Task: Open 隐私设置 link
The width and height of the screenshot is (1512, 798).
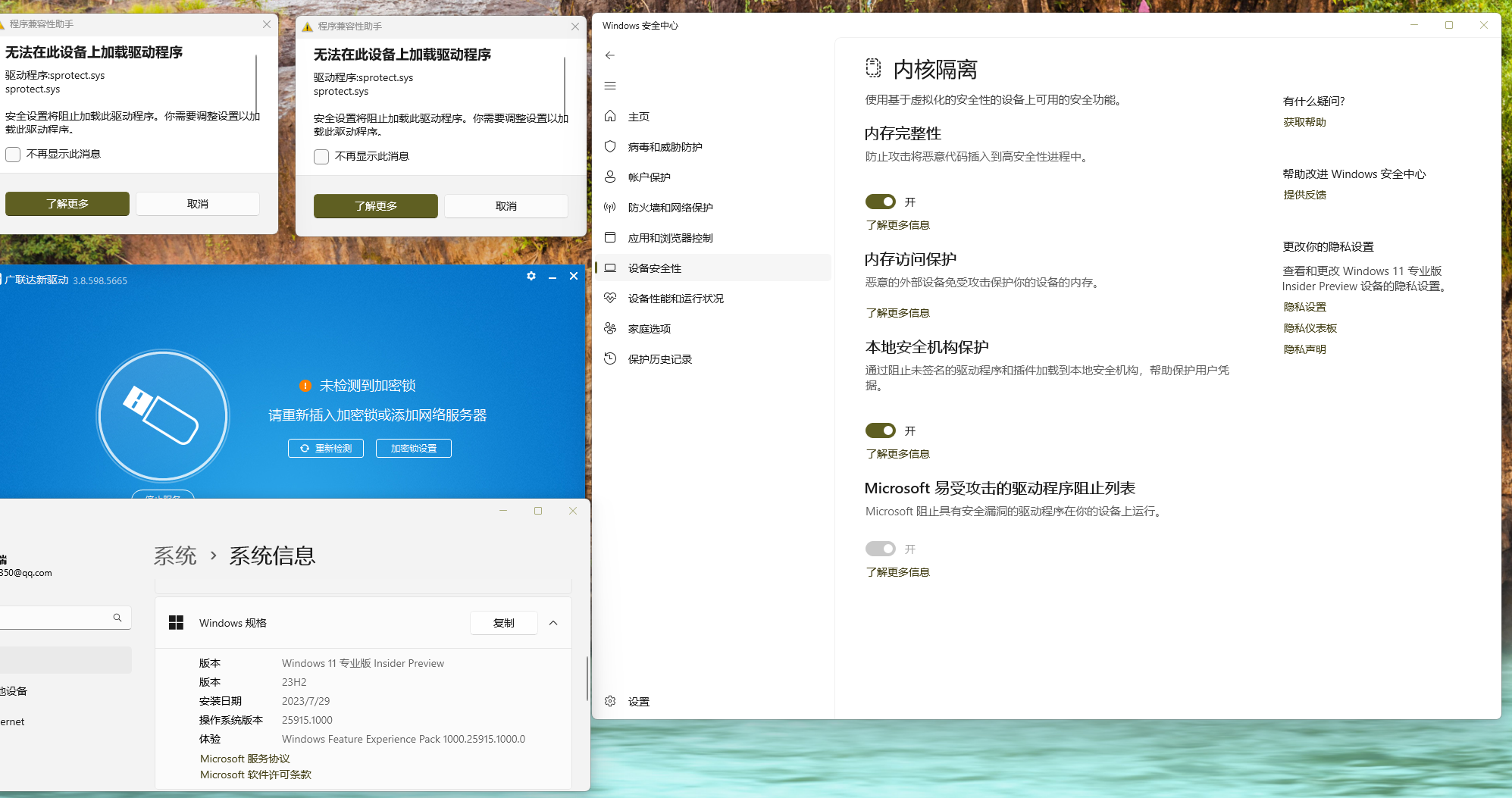Action: [x=1304, y=307]
